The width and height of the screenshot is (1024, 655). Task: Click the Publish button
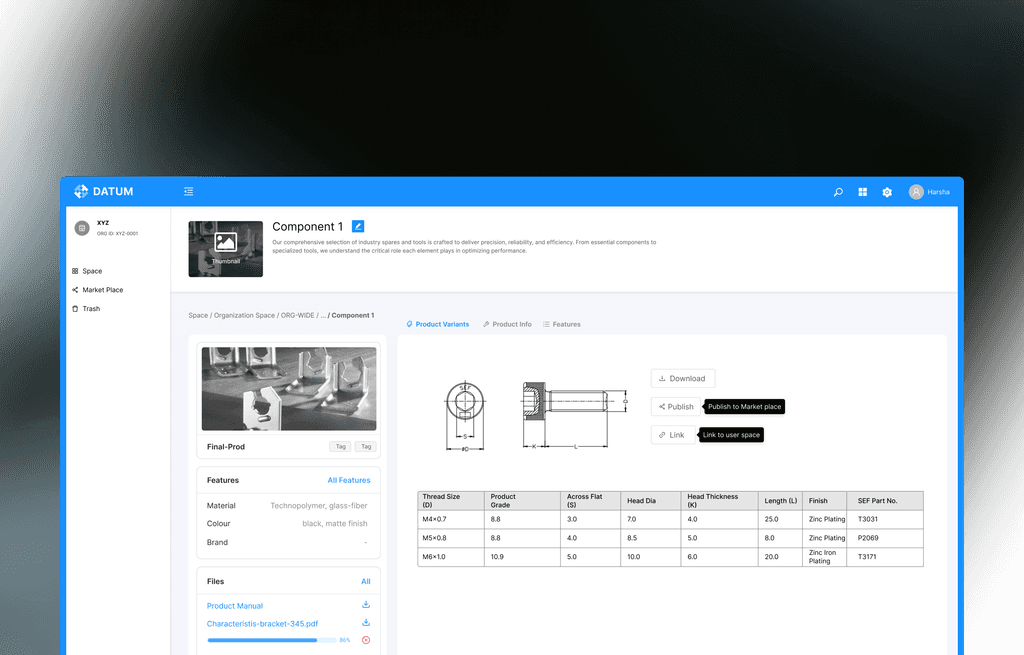point(675,406)
